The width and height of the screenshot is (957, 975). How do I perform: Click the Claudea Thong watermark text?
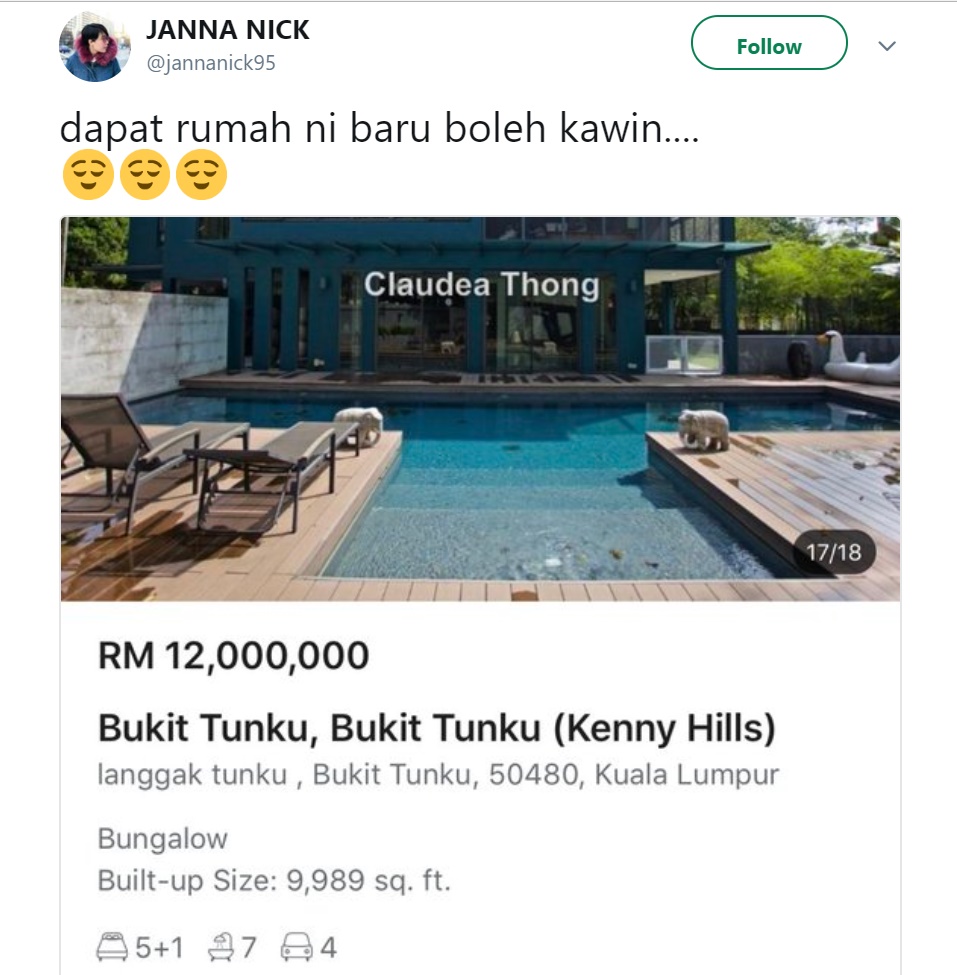[x=481, y=285]
